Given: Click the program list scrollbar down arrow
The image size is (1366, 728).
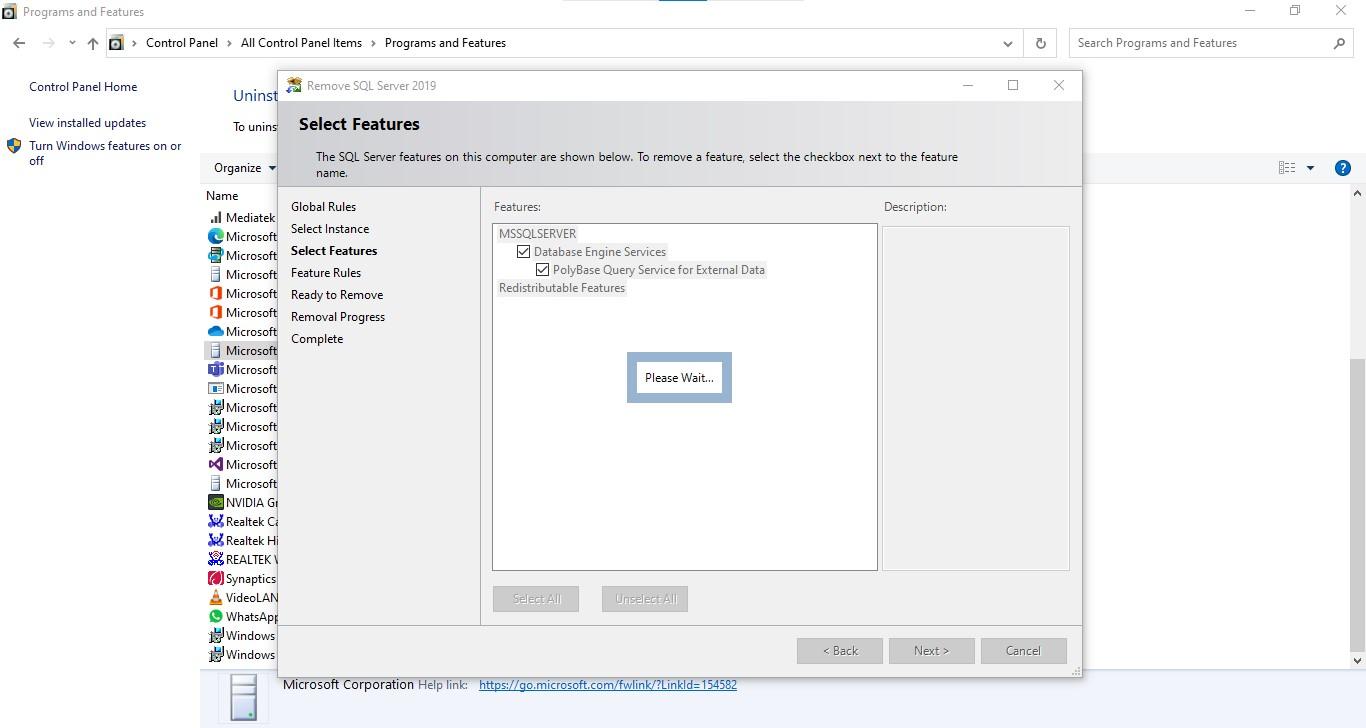Looking at the screenshot, I should pyautogui.click(x=1357, y=660).
